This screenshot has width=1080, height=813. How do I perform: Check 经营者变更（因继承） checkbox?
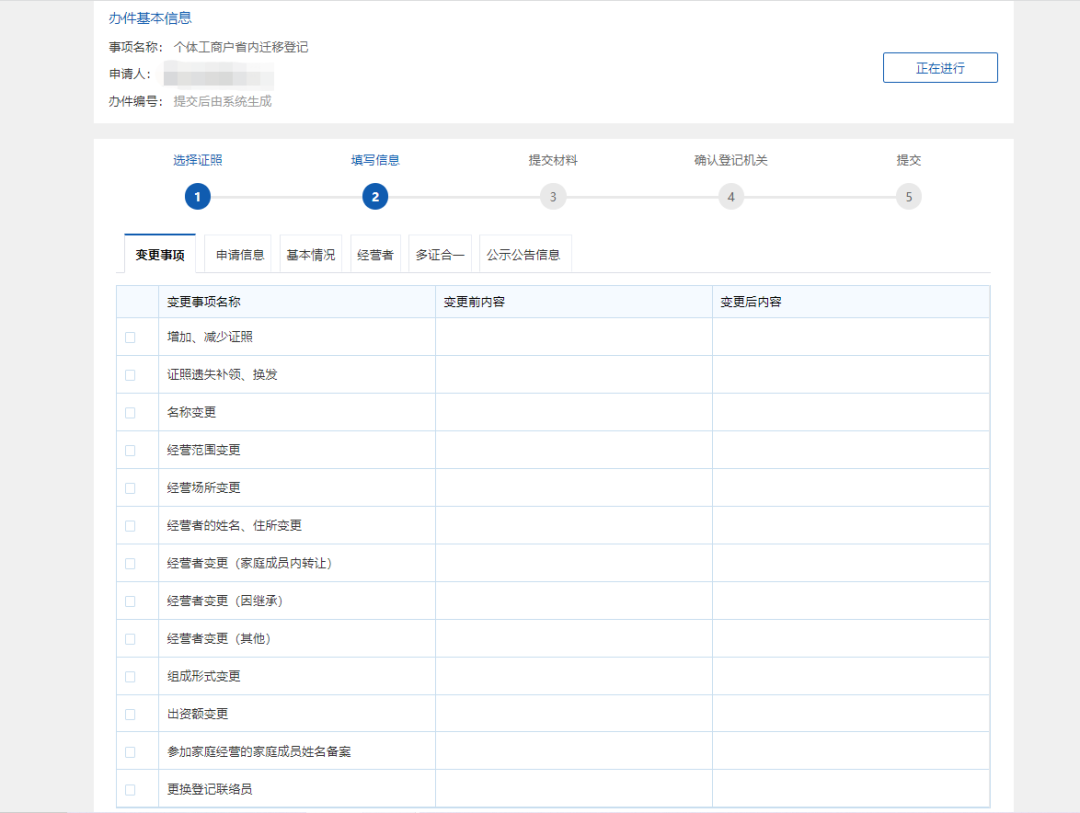[x=130, y=601]
